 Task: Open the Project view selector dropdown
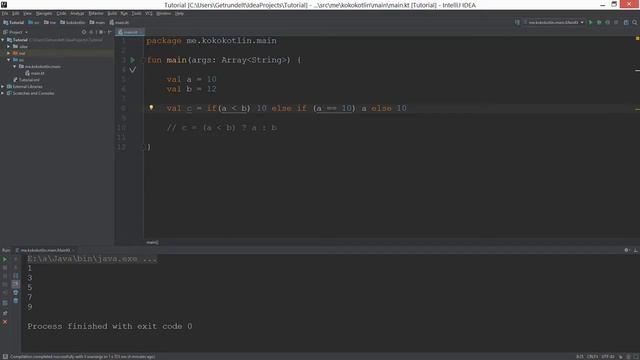[x=16, y=32]
